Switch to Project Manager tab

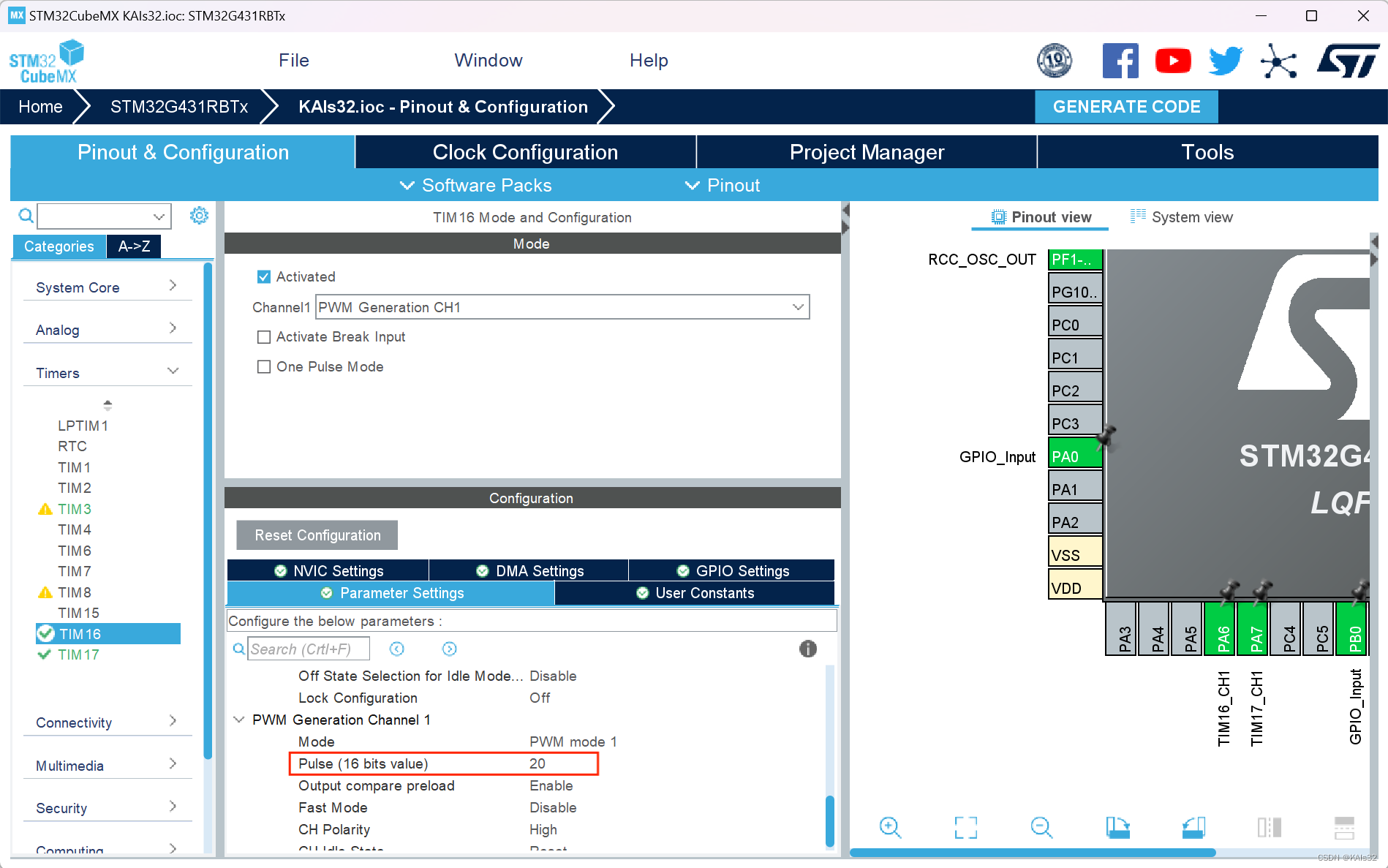click(x=867, y=152)
